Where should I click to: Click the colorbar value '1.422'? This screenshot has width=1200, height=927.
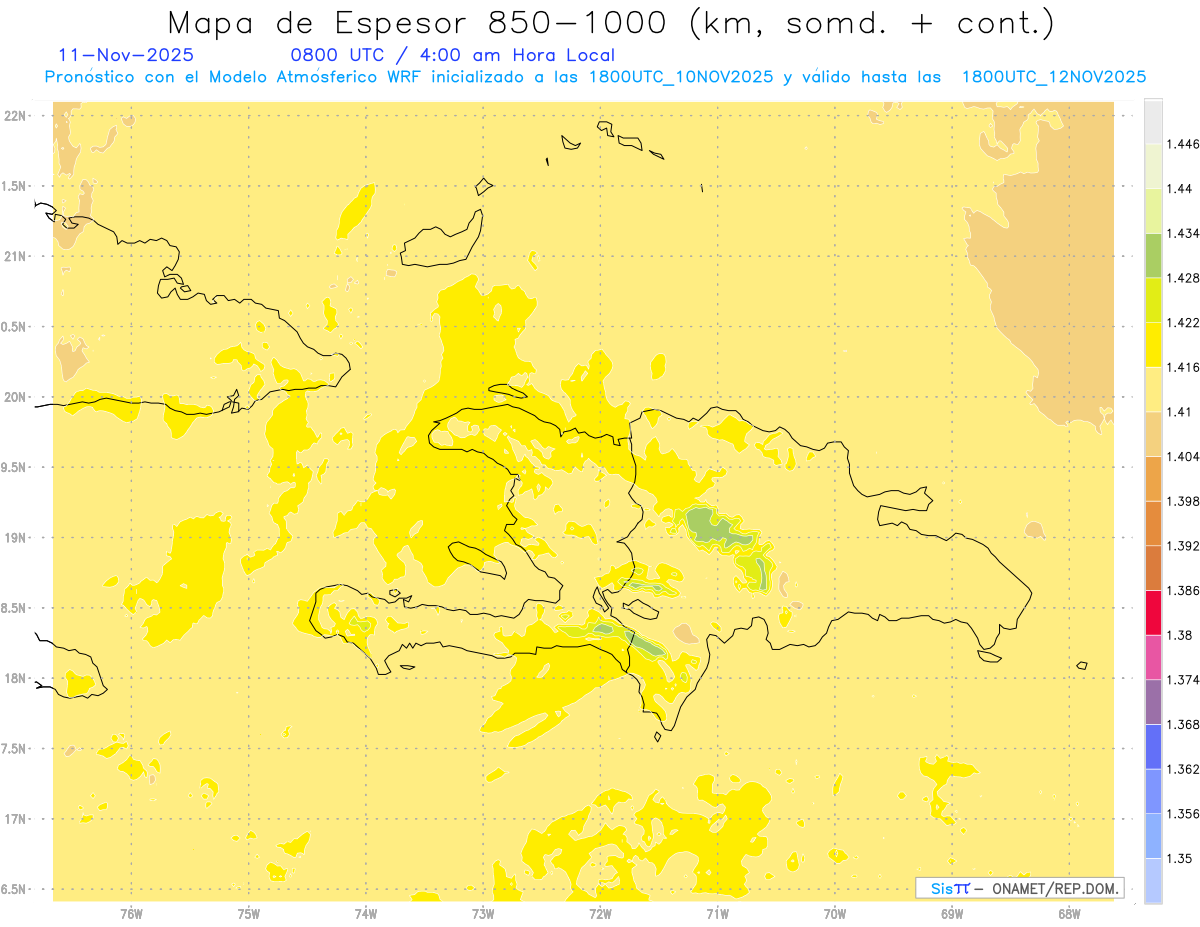pos(1182,322)
